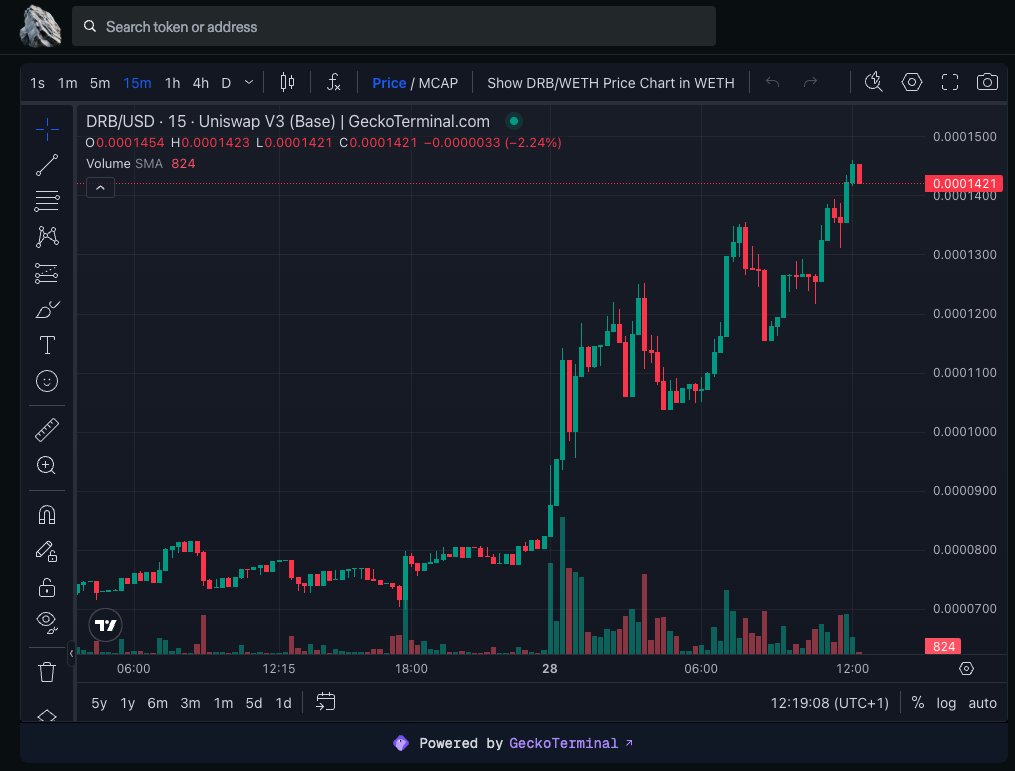Viewport: 1015px width, 771px height.
Task: Switch to the 4h timeframe
Action: click(201, 83)
